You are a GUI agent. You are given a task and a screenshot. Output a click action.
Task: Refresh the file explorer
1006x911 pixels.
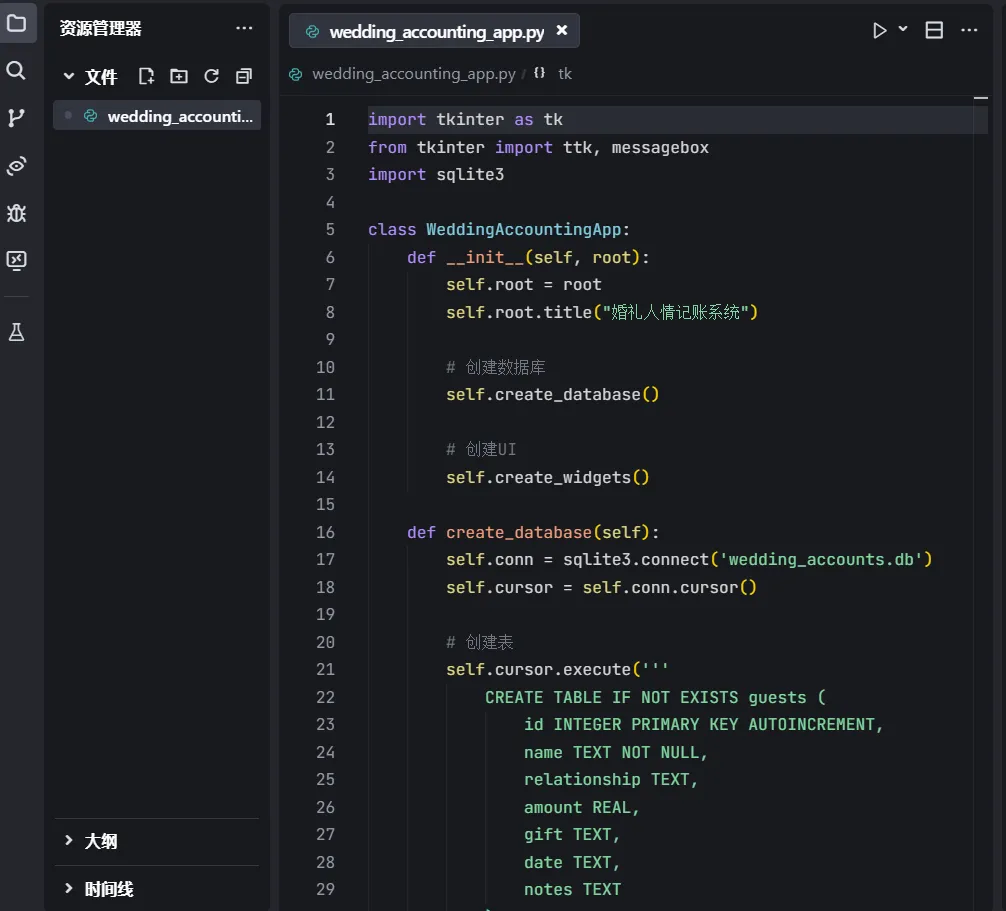[211, 76]
